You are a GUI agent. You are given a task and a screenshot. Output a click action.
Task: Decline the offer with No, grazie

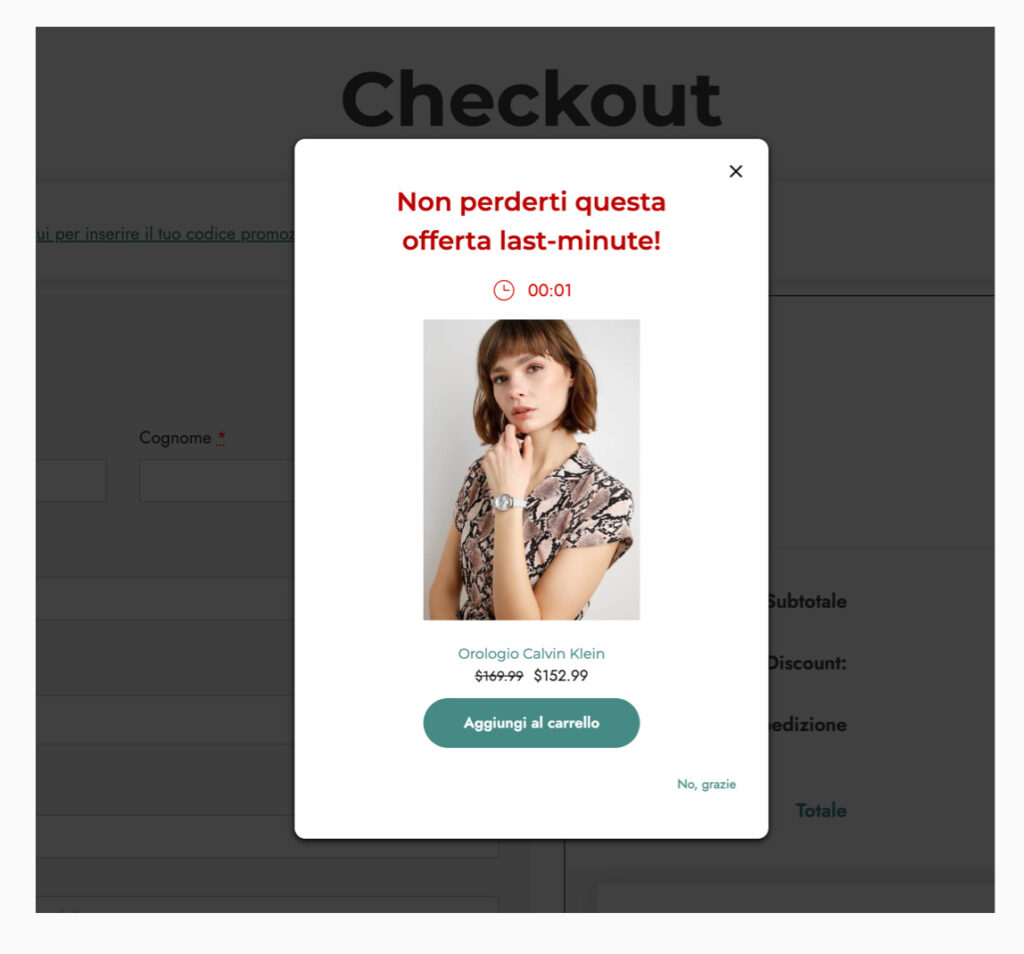pos(706,784)
